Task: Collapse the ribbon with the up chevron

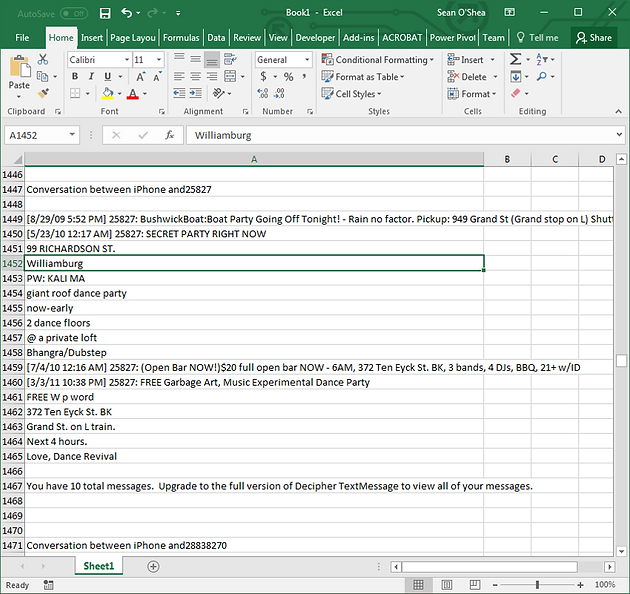Action: click(618, 111)
